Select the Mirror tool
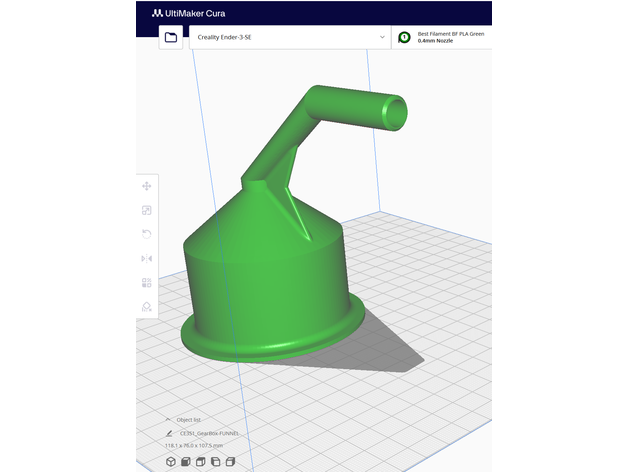This screenshot has height=472, width=628. pyautogui.click(x=147, y=258)
